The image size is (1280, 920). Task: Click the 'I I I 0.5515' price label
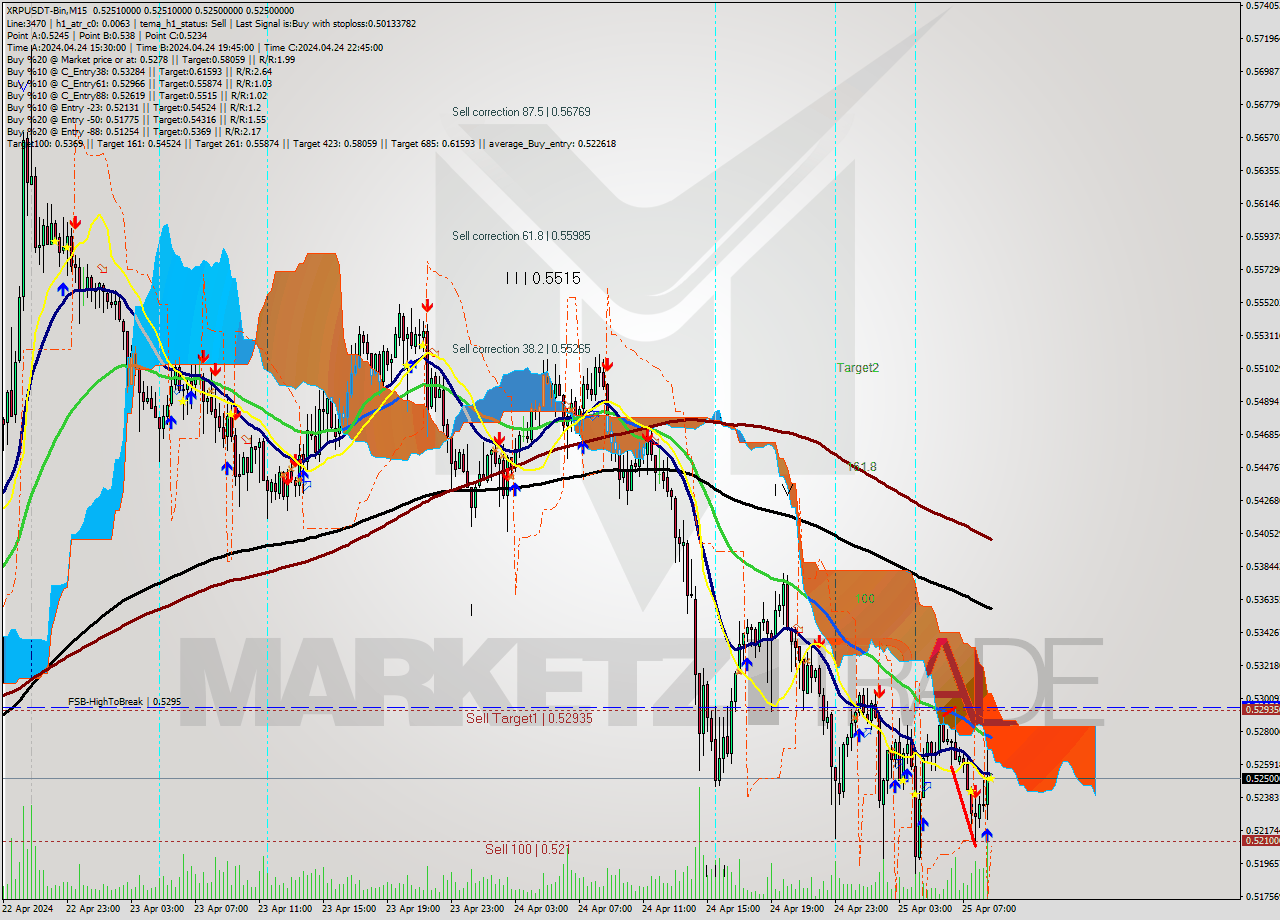(543, 279)
